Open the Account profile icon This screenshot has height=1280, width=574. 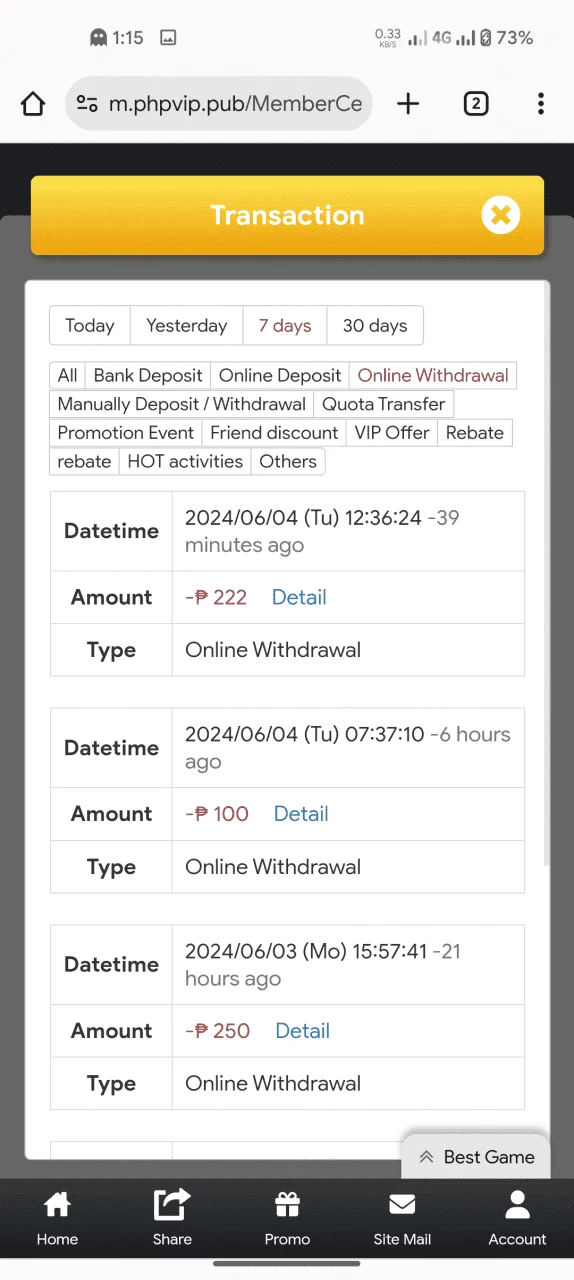coord(517,1219)
